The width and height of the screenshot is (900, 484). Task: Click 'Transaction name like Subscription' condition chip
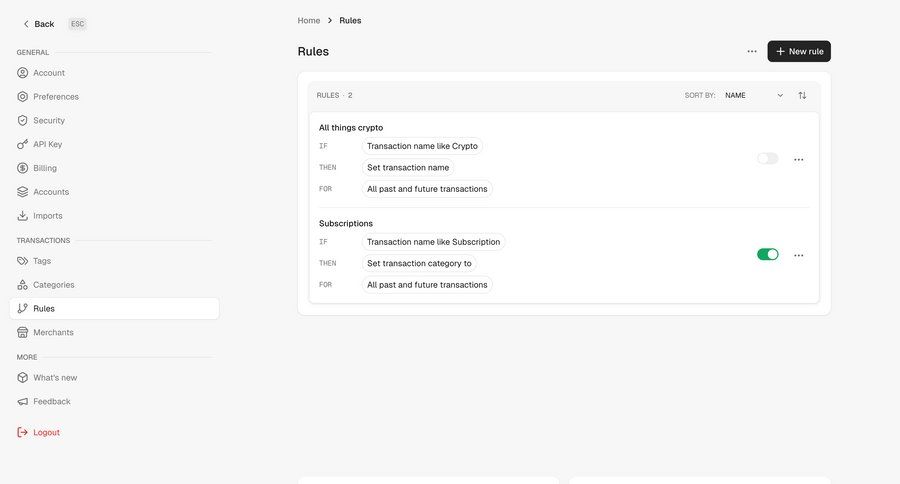[433, 242]
